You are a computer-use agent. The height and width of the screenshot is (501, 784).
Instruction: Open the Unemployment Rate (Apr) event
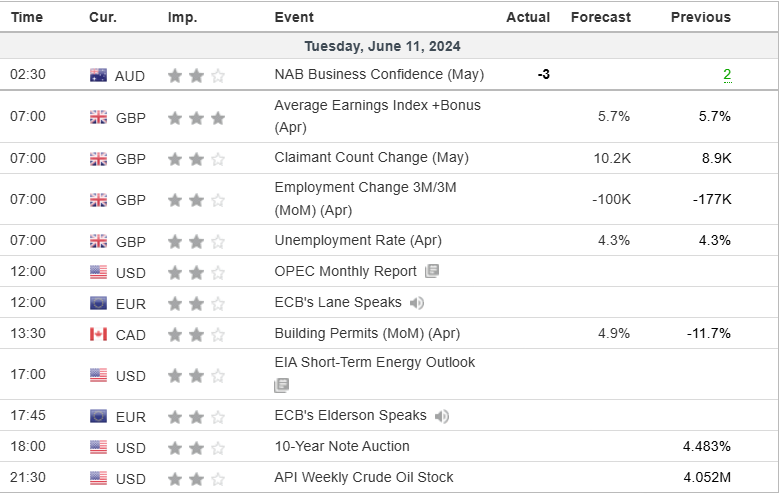pyautogui.click(x=358, y=240)
